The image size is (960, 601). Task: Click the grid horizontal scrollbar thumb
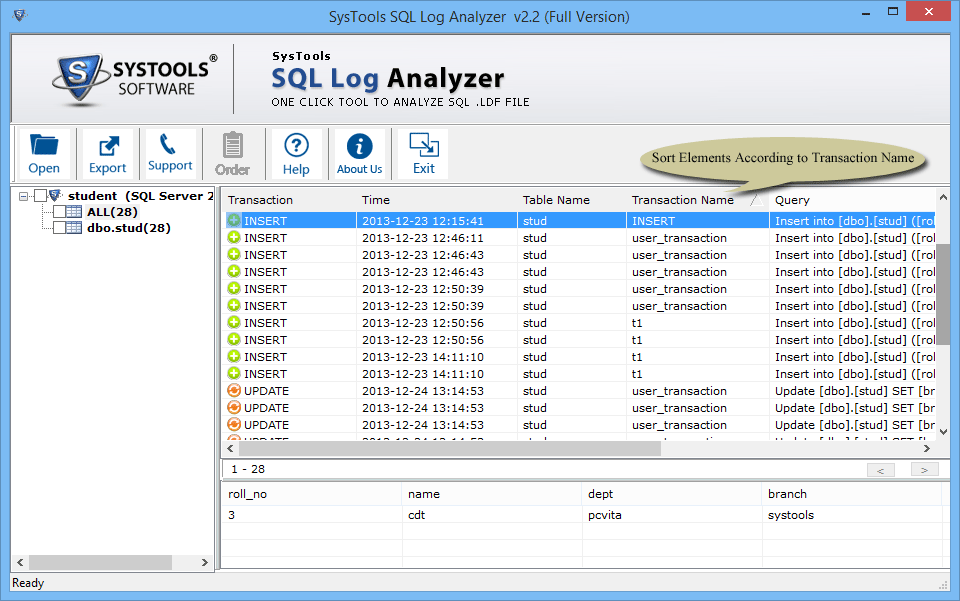450,449
